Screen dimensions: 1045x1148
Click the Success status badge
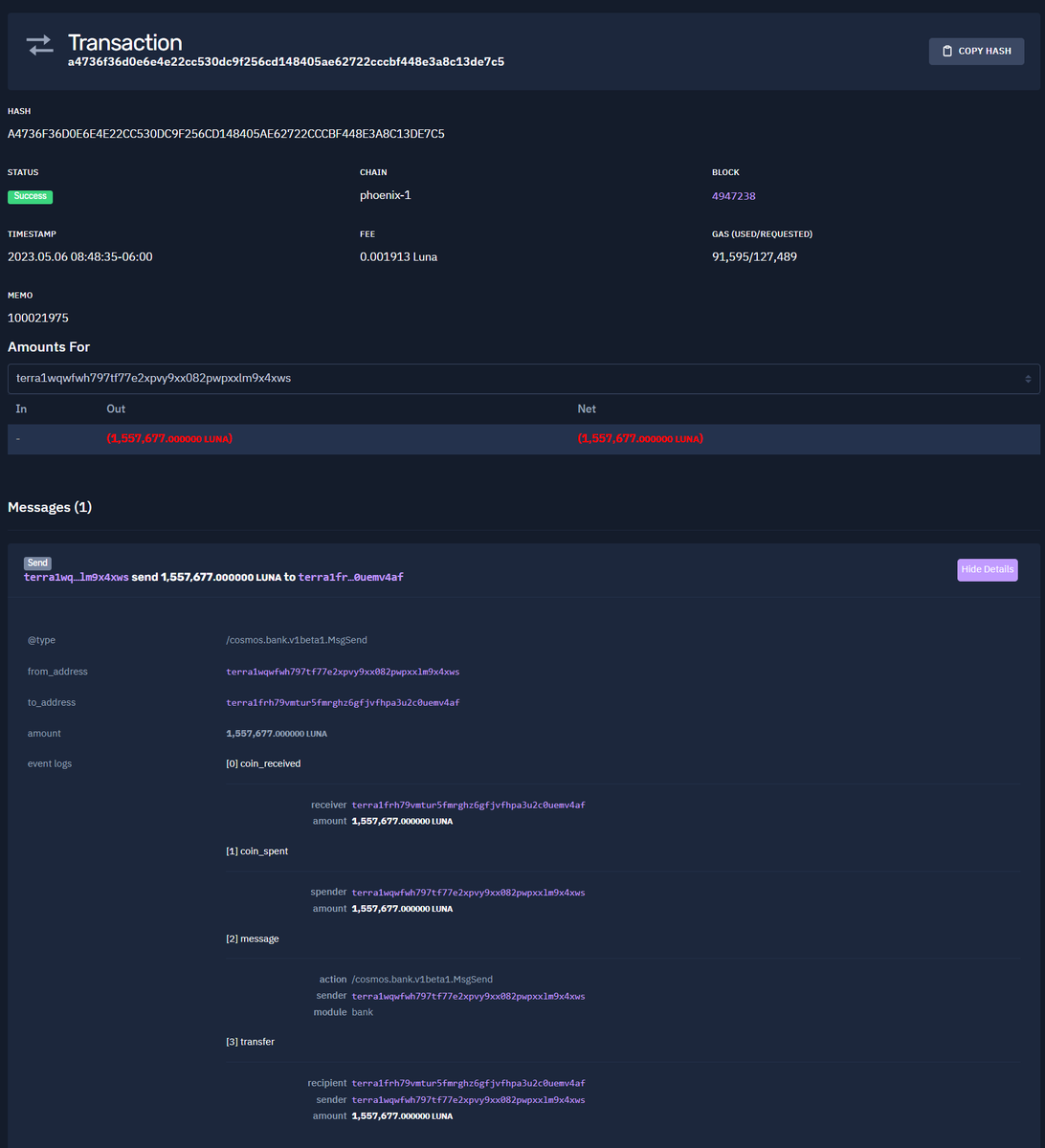coord(31,196)
